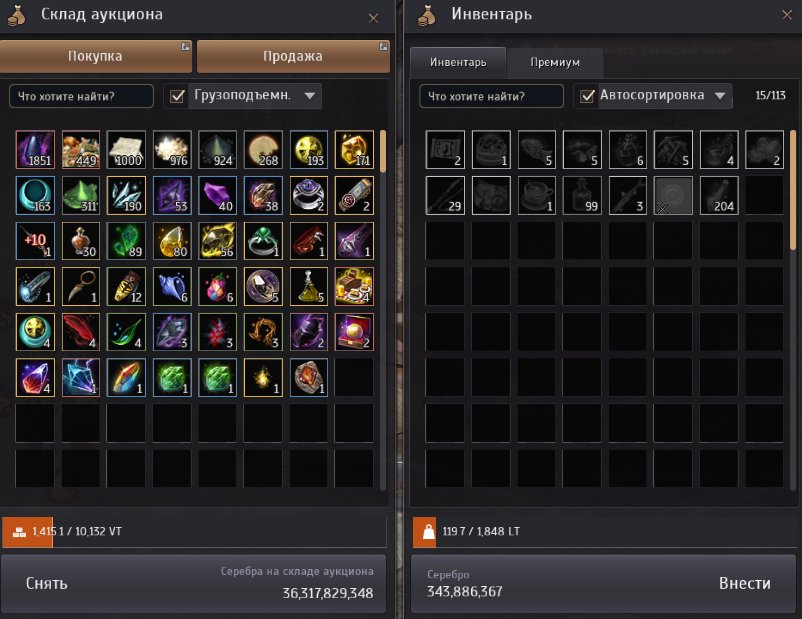Screen dimensions: 802x619
Task: Open the Автосортировка dropdown arrow
Action: (x=720, y=96)
